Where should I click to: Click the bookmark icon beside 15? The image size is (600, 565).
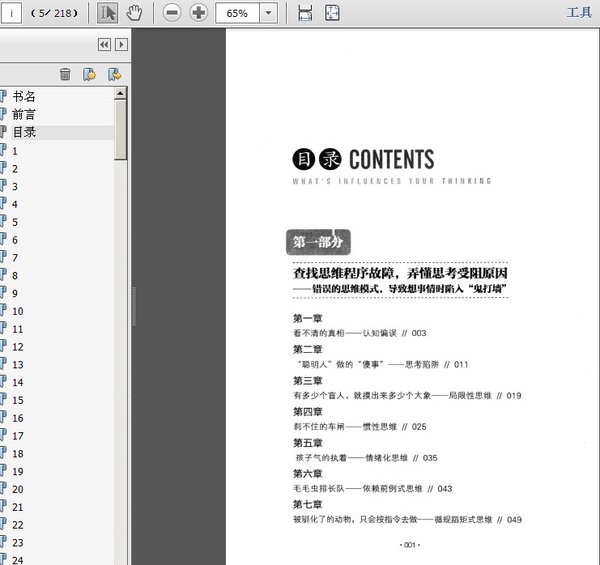(3, 400)
